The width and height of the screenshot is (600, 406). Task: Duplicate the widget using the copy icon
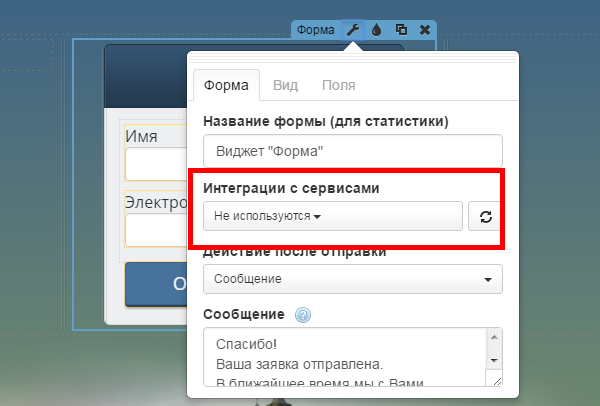(401, 30)
